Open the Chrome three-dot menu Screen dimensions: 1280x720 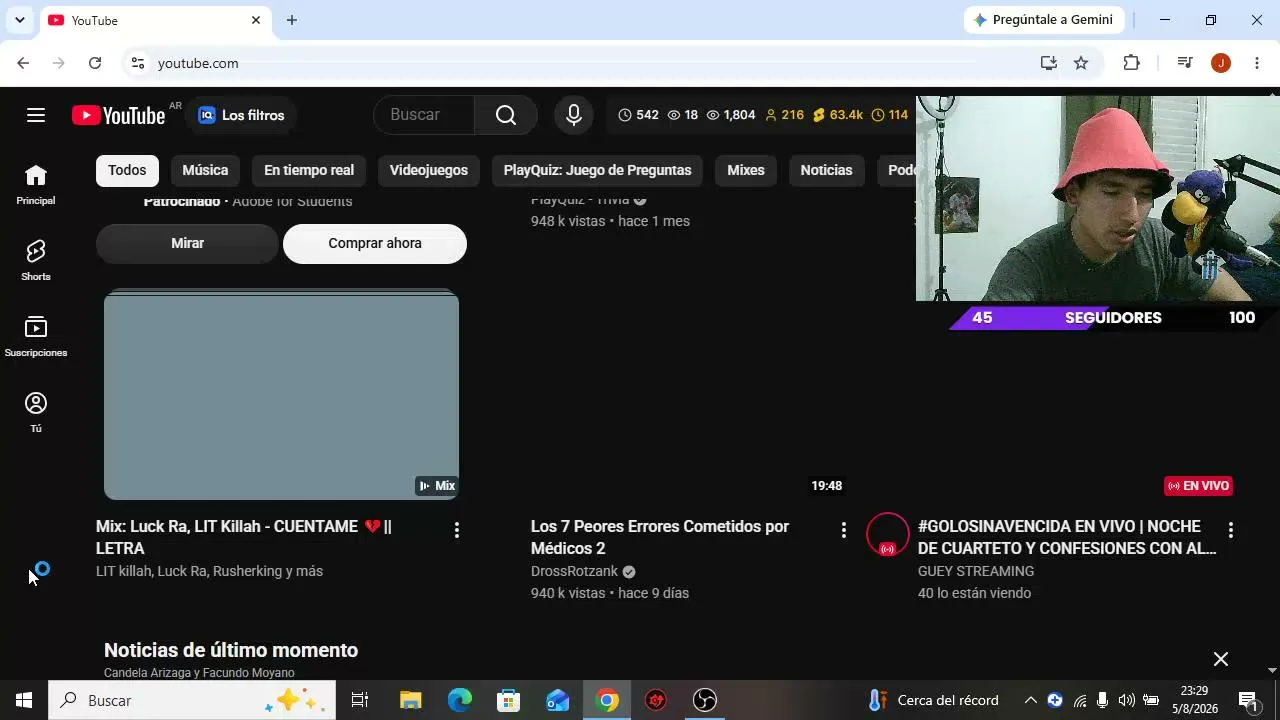(1257, 63)
